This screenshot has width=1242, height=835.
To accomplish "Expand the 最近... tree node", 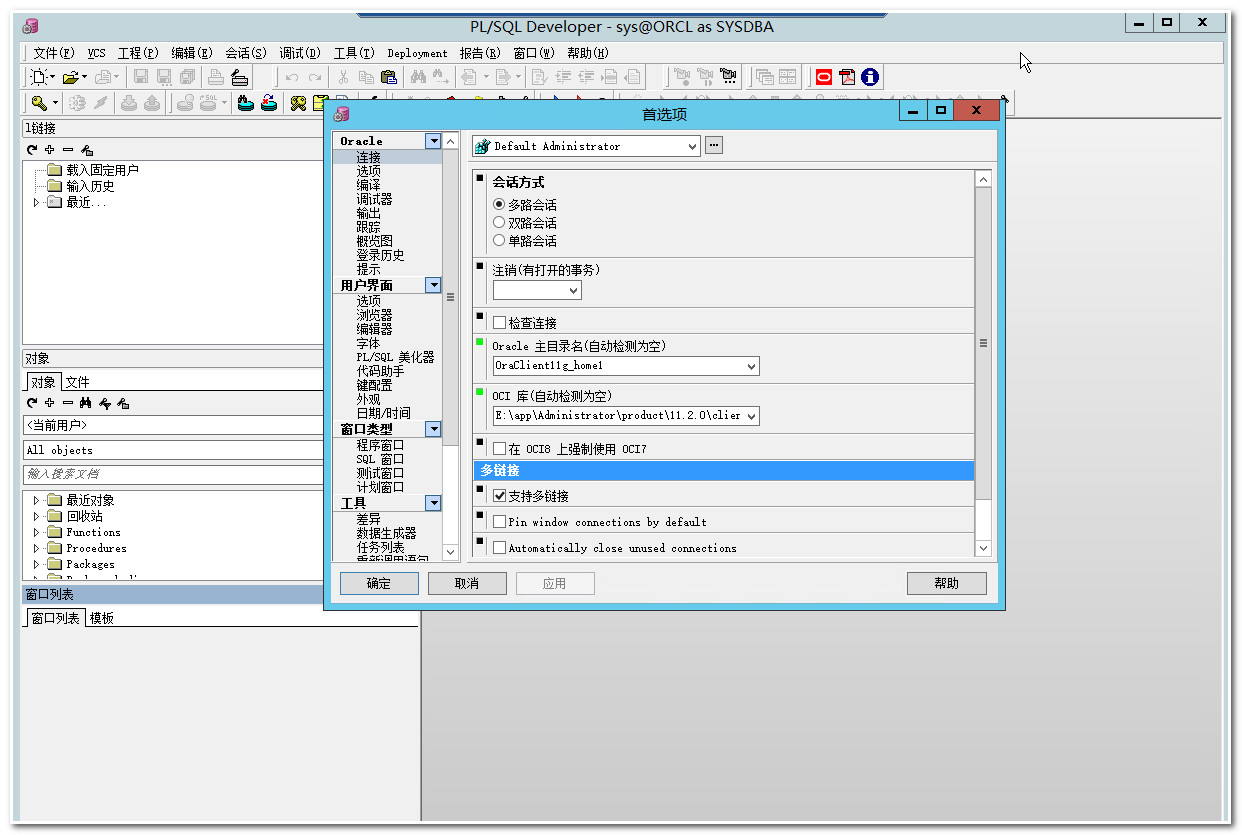I will (x=37, y=202).
